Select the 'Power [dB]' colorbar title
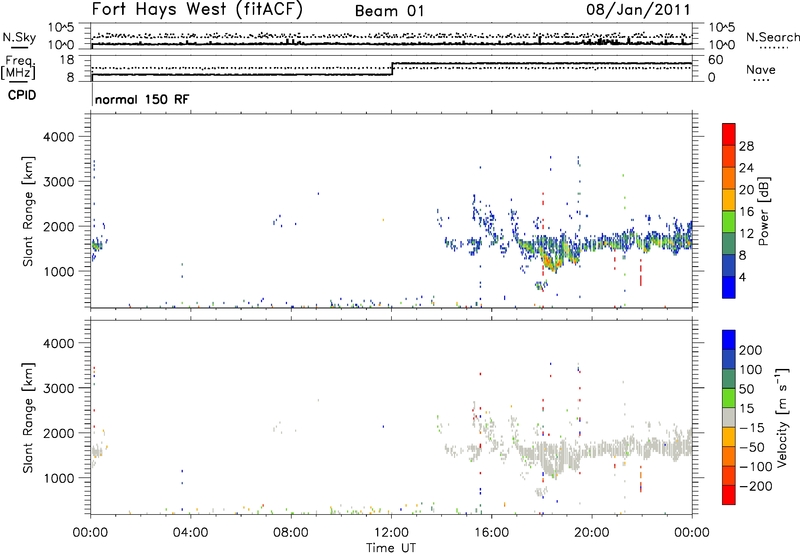Image resolution: width=800 pixels, height=554 pixels. [x=763, y=211]
